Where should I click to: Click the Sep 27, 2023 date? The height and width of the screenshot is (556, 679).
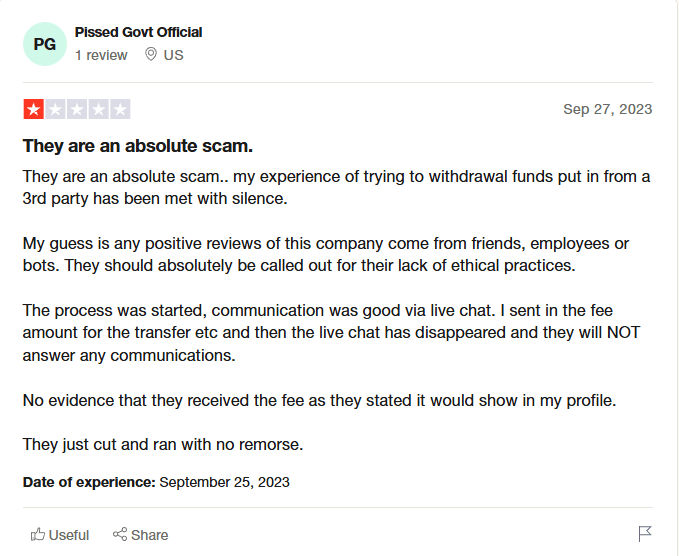[608, 109]
